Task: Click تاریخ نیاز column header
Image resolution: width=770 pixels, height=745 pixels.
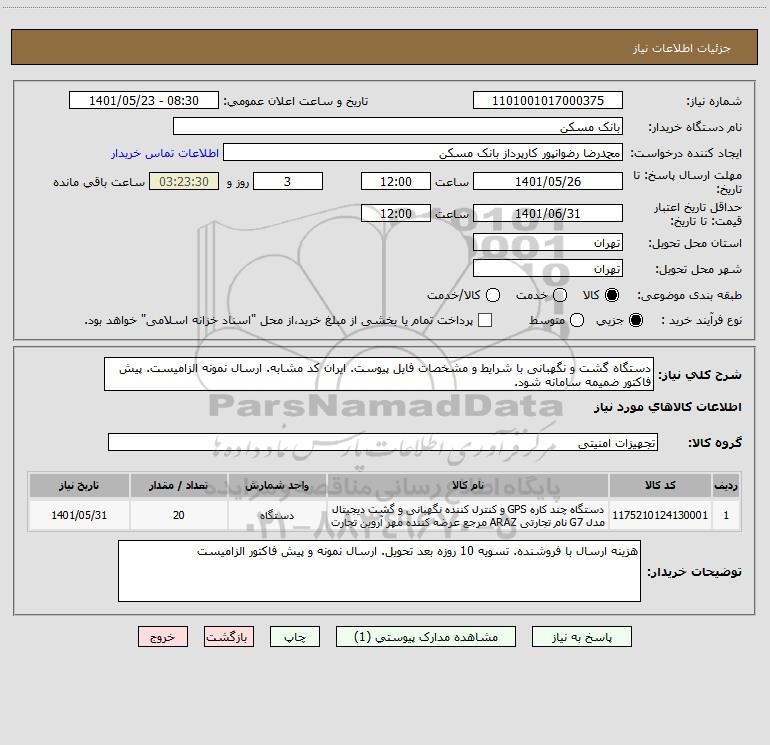Action: (79, 485)
